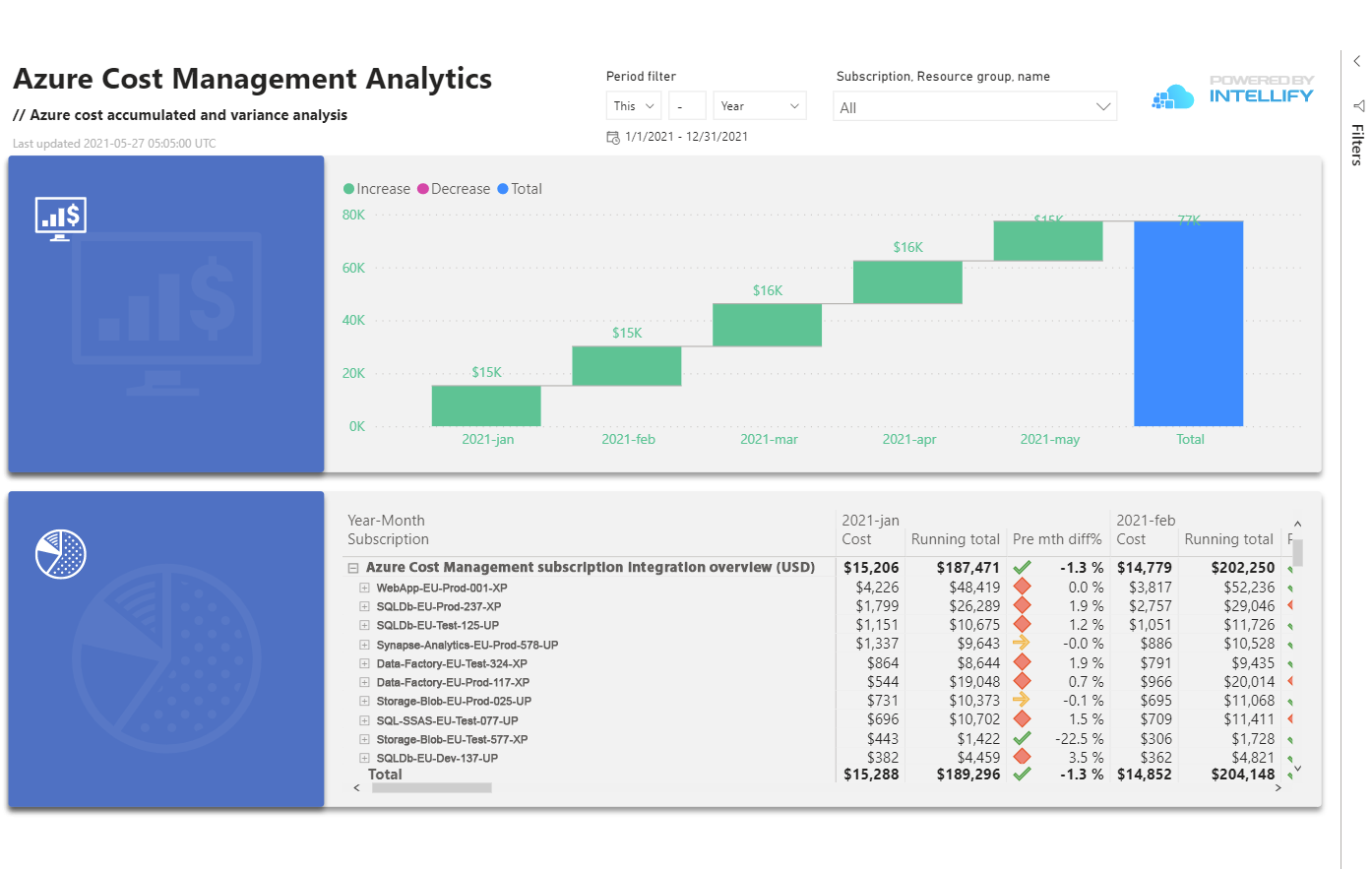
Task: Click the table scroll-left arrow
Action: coord(356,787)
